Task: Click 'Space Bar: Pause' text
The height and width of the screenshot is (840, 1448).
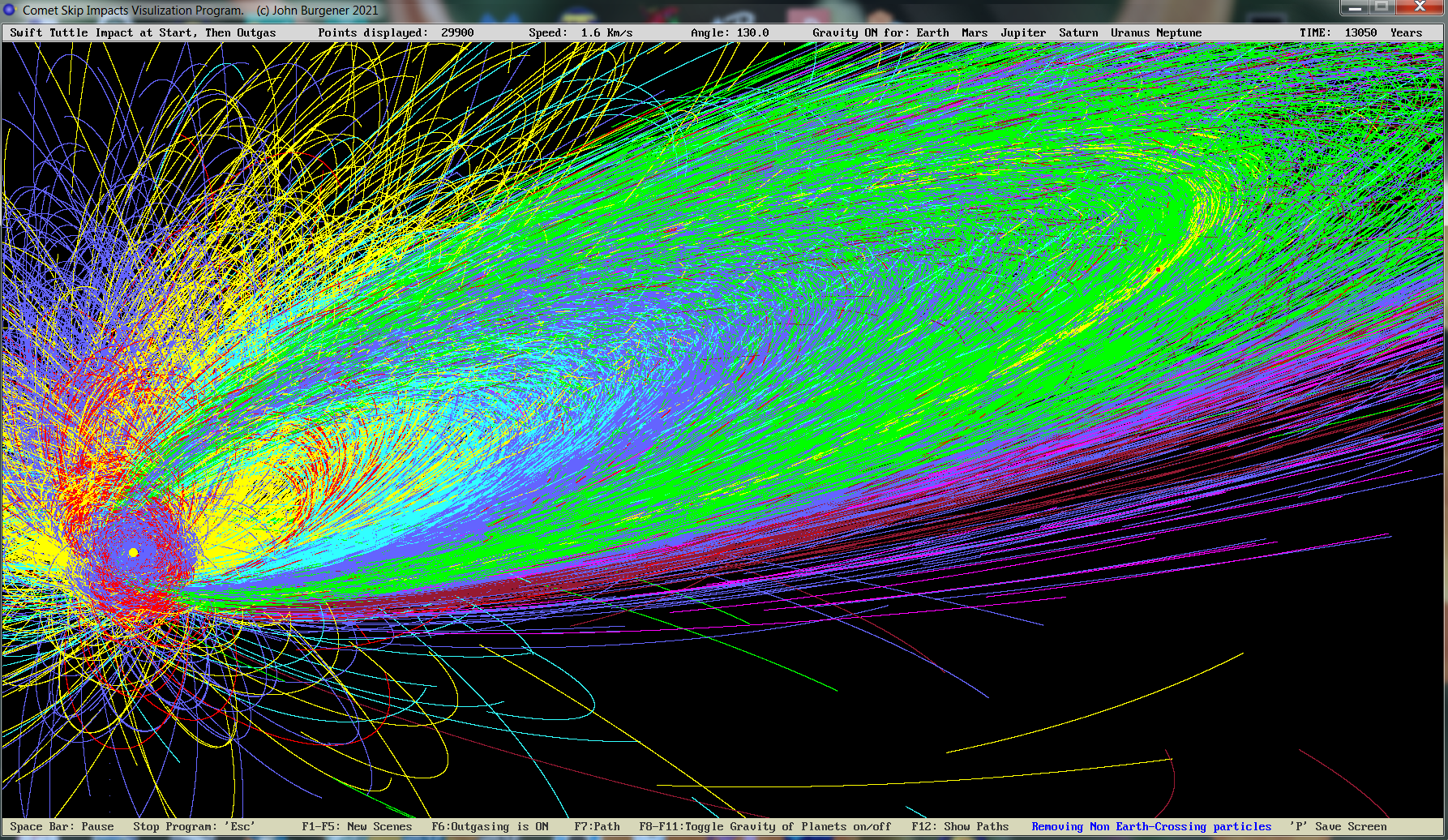Action: pos(62,826)
